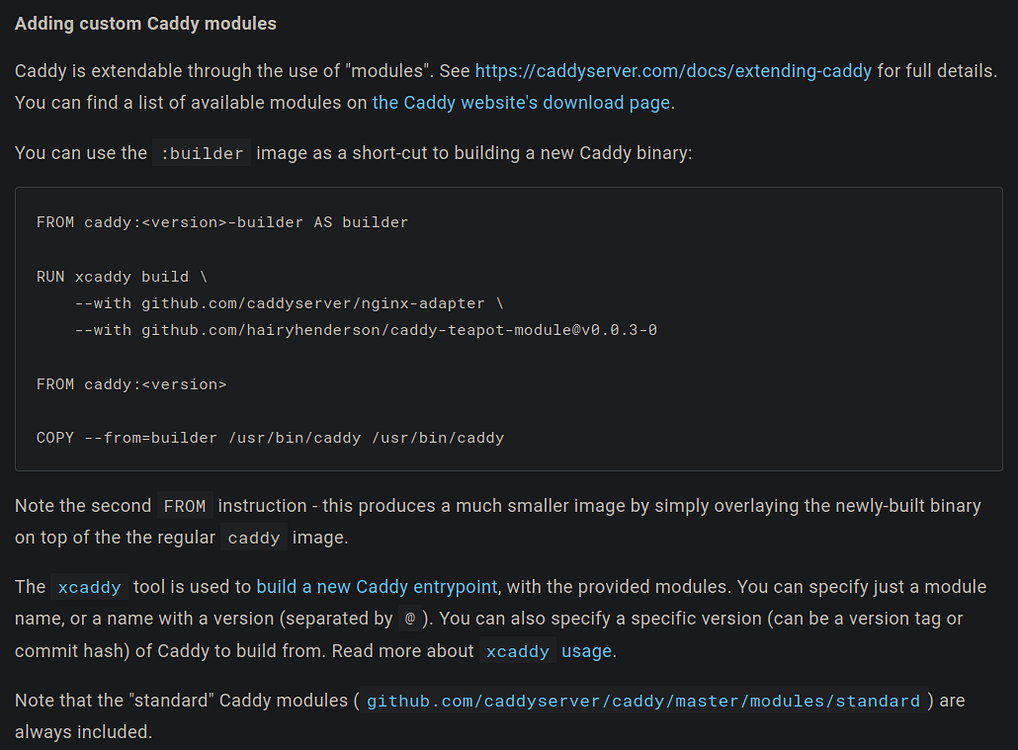Click the standalone 'FROM caddy:<version>' code line

131,384
